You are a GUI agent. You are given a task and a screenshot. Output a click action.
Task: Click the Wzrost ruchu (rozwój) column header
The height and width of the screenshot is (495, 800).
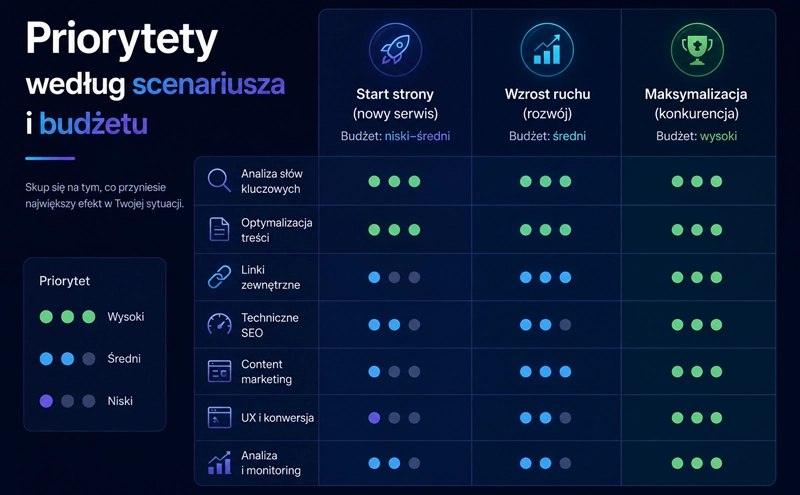547,104
